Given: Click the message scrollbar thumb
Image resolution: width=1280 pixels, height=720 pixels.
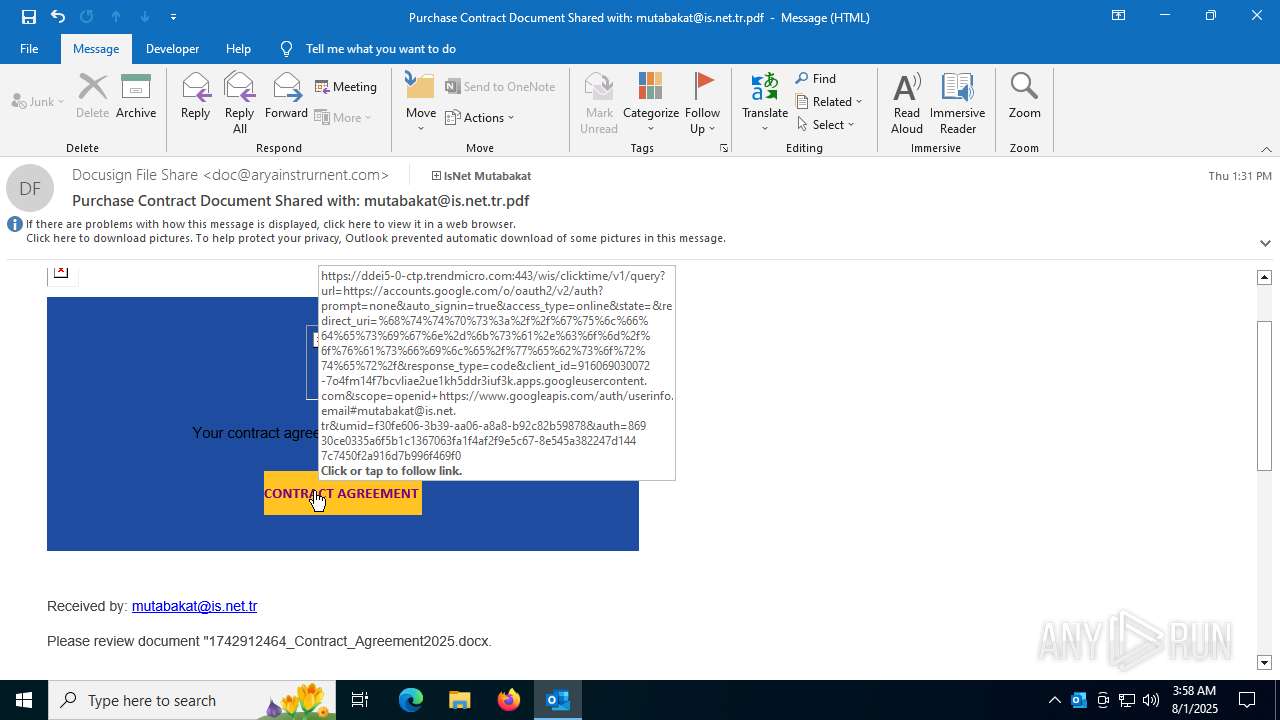Looking at the screenshot, I should point(1264,395).
